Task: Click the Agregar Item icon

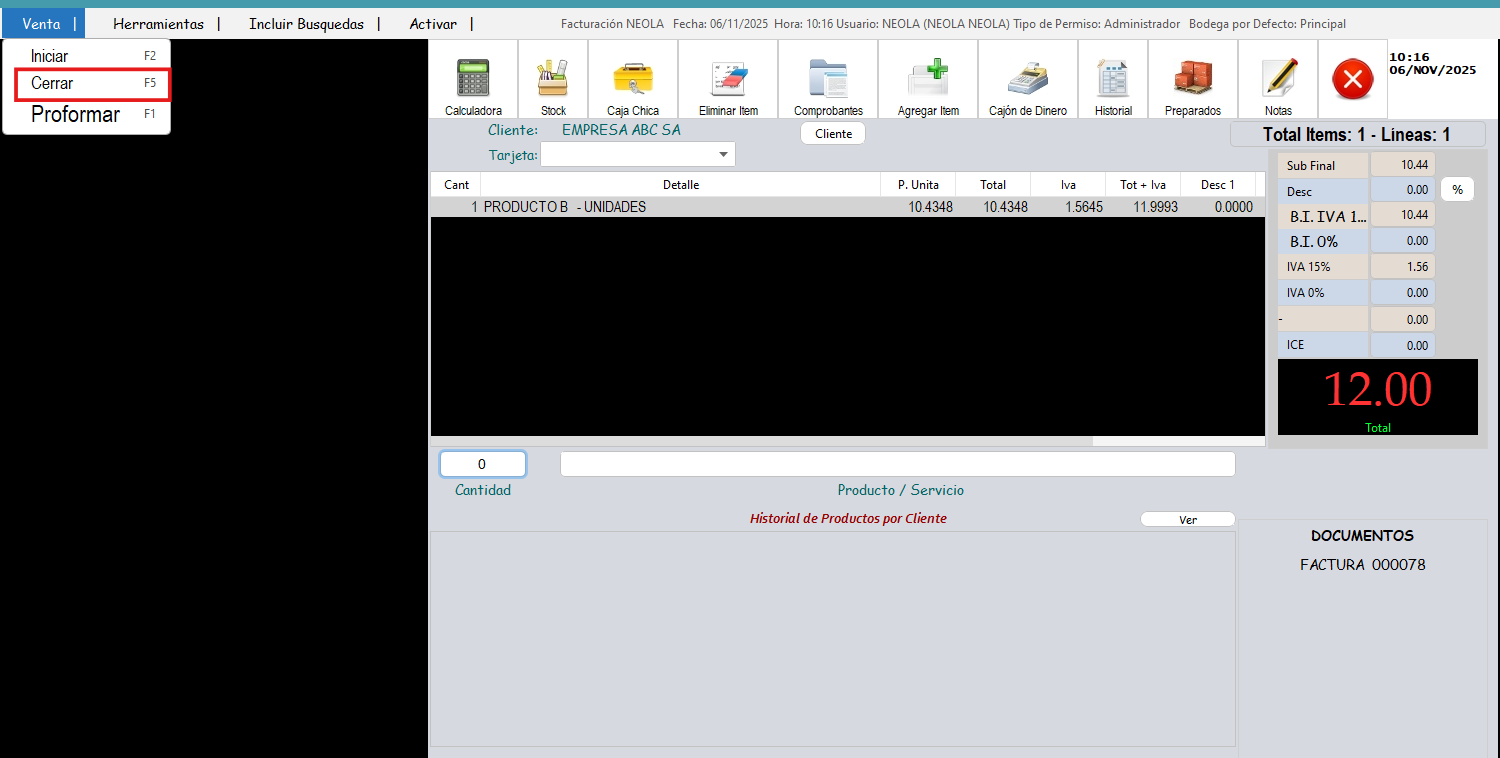Action: (x=928, y=80)
